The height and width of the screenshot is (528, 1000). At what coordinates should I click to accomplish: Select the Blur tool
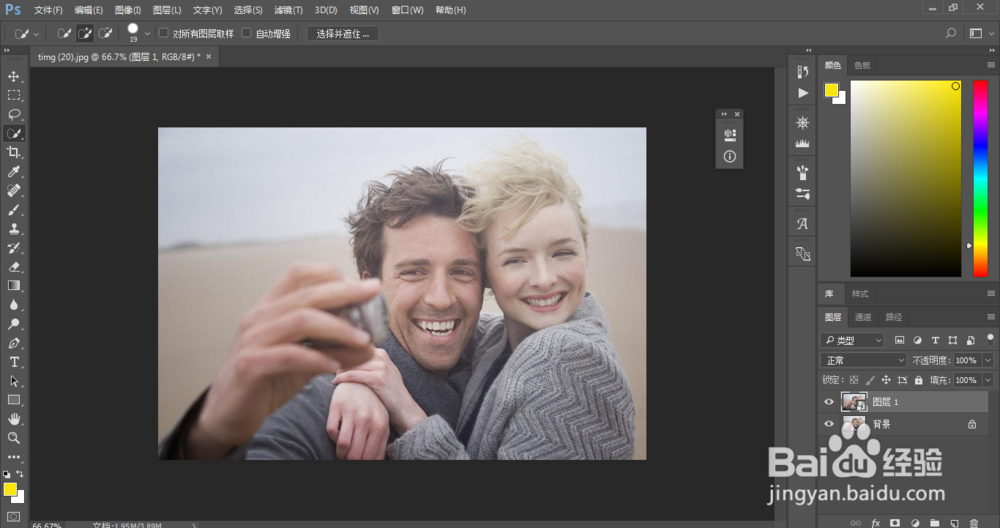[13, 305]
